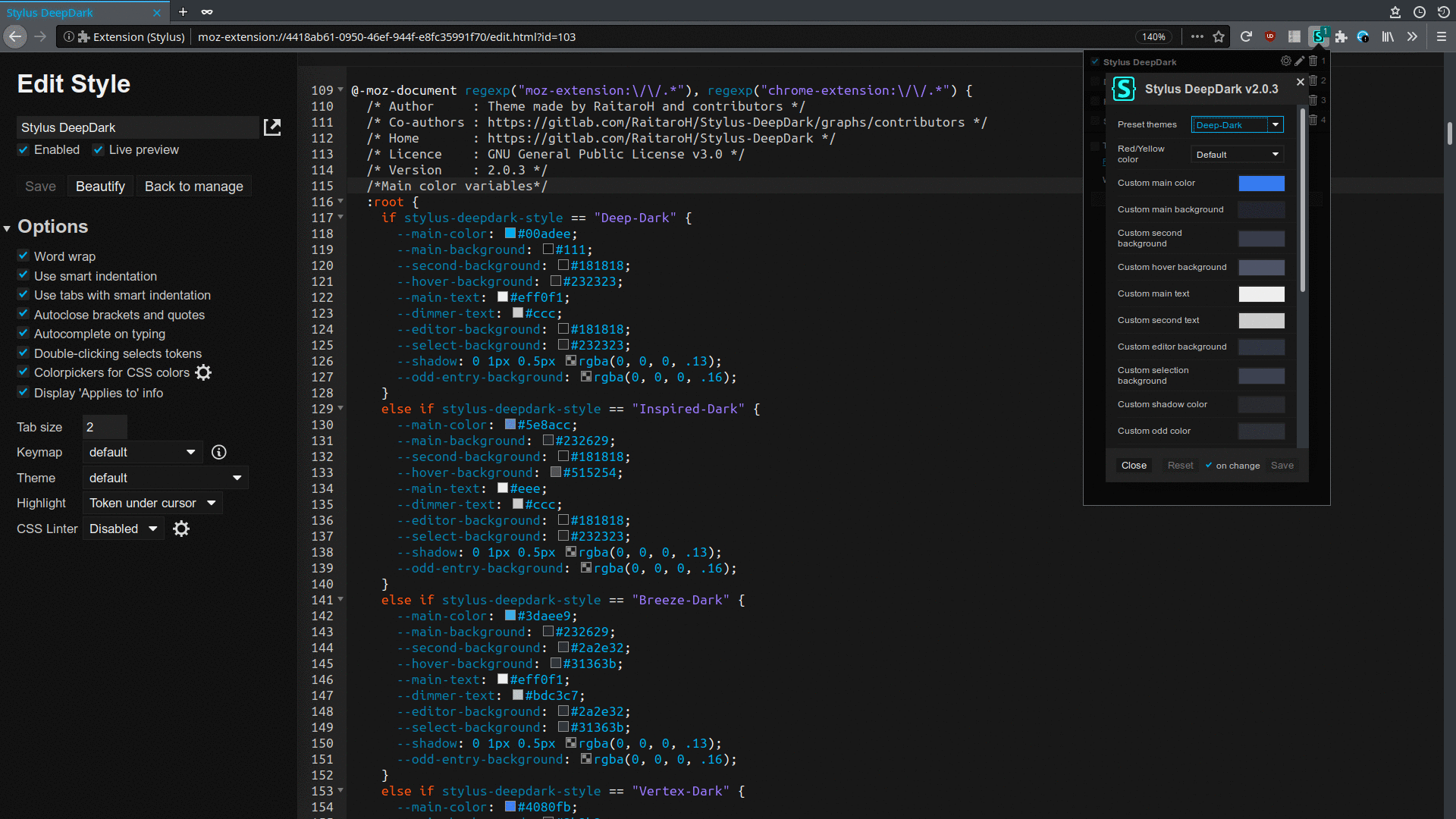Click the Keymap info circle icon
1456x819 pixels.
pyautogui.click(x=218, y=452)
